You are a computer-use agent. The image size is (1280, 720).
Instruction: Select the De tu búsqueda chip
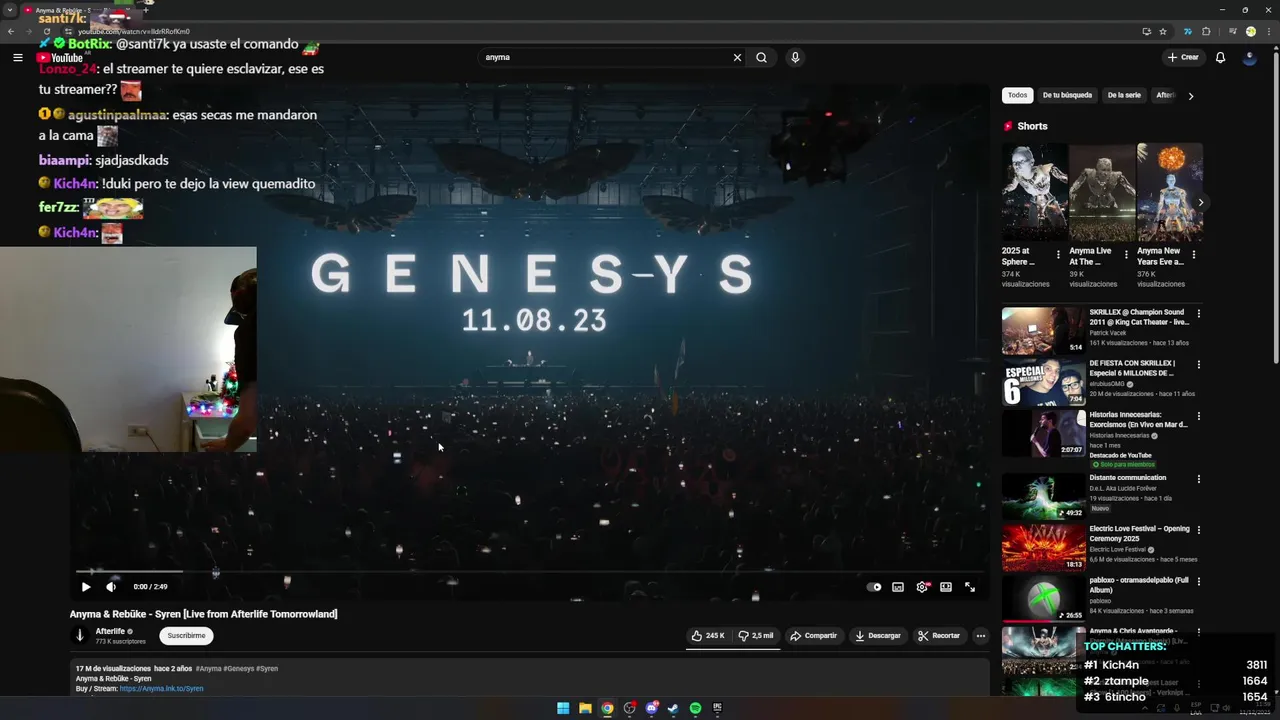point(1067,95)
